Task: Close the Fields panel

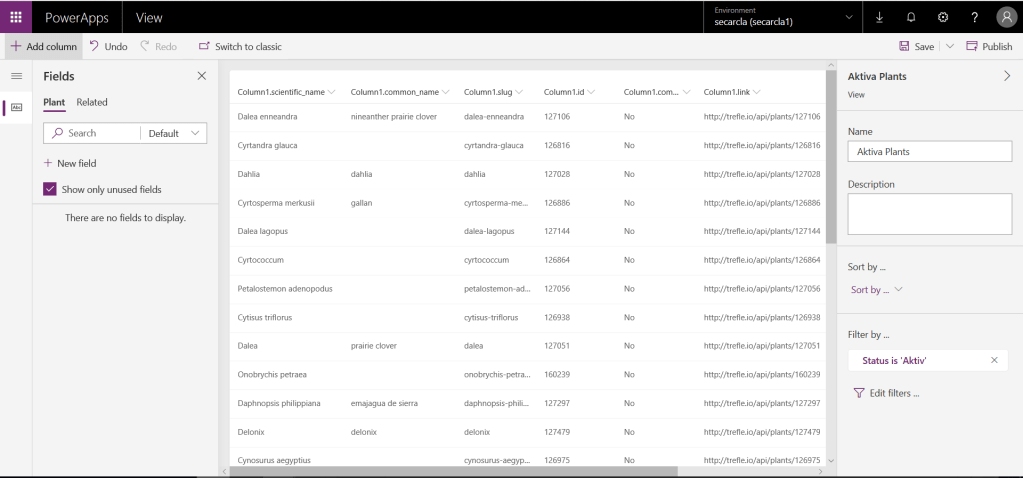Action: coord(201,76)
